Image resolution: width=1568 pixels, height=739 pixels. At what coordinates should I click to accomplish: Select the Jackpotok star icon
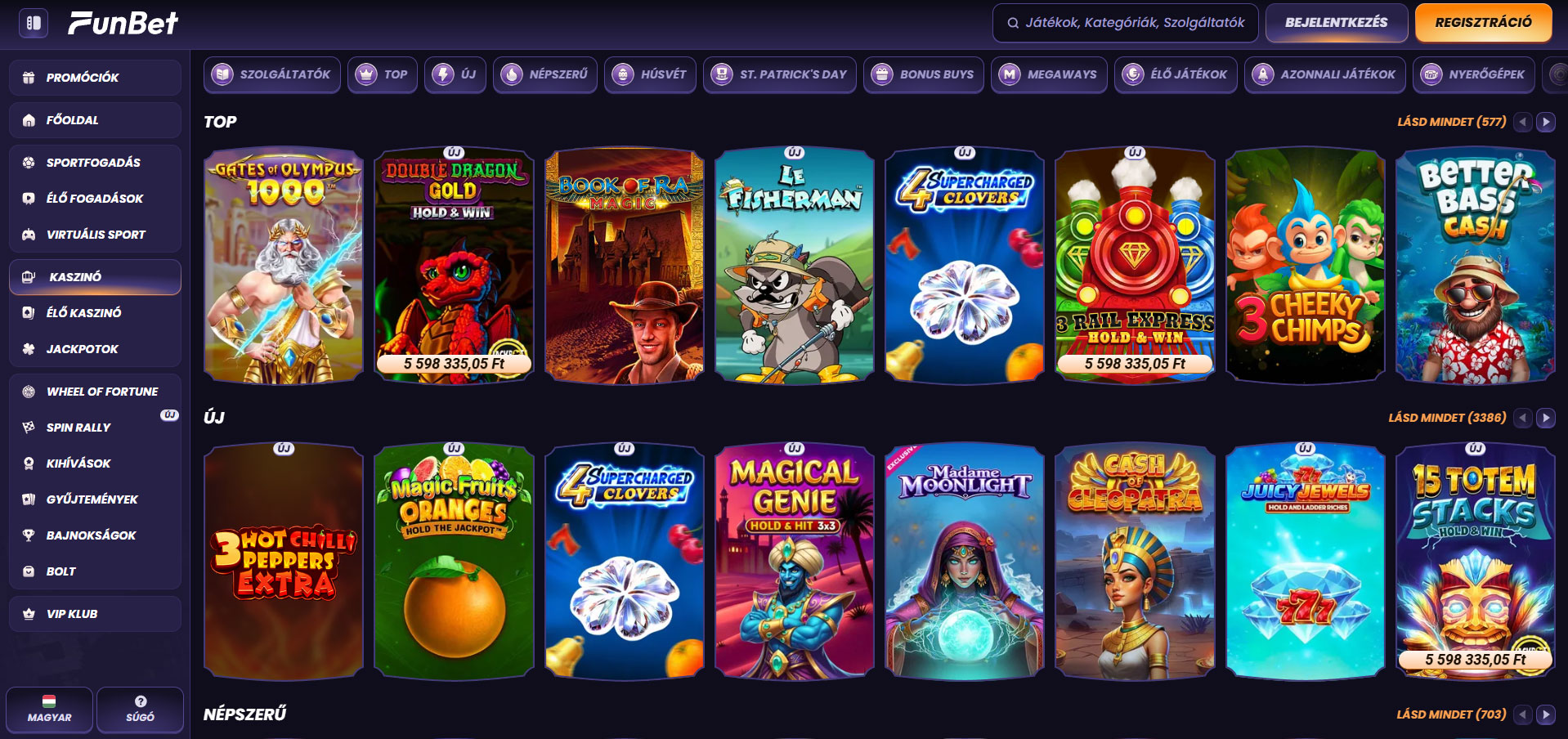coord(29,349)
